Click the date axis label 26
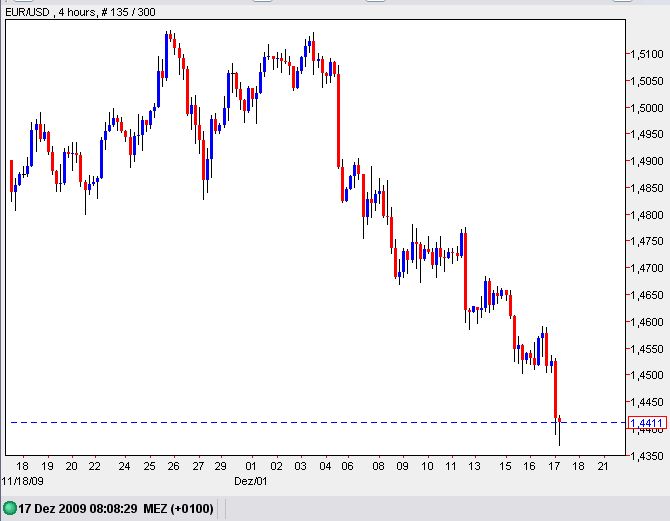 (x=173, y=466)
